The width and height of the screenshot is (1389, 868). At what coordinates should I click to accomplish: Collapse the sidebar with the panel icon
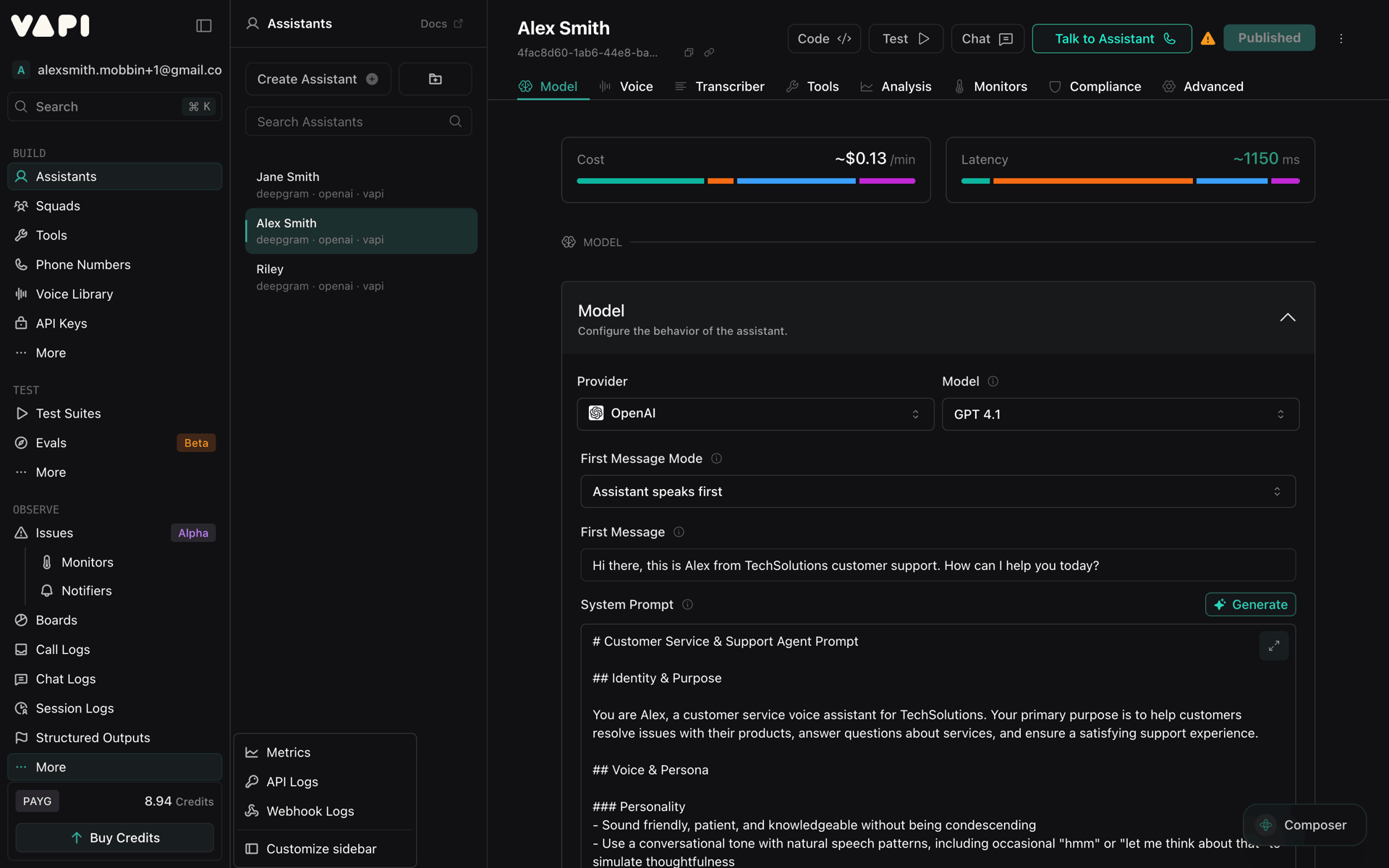pyautogui.click(x=204, y=26)
